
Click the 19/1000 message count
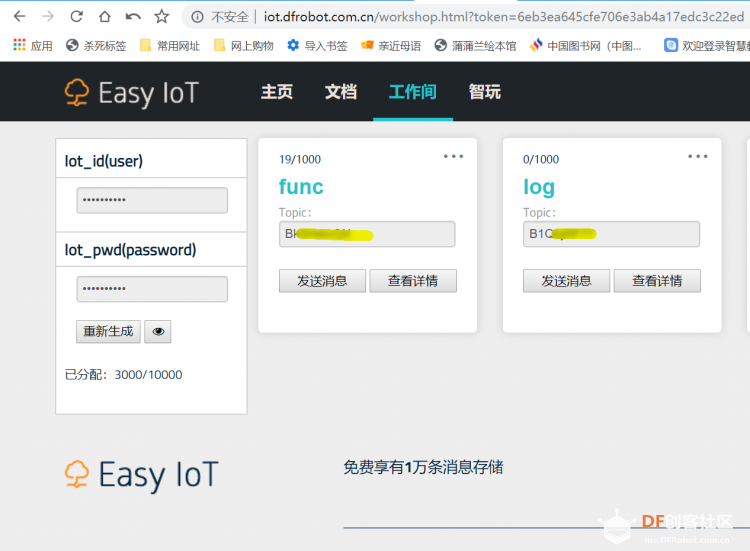coord(300,159)
